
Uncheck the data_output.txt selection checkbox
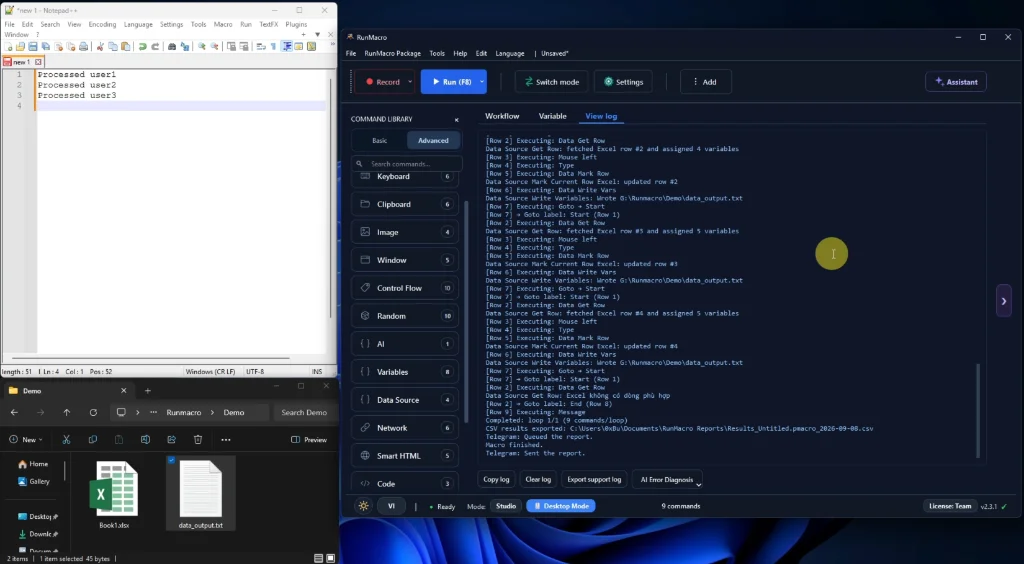(171, 460)
